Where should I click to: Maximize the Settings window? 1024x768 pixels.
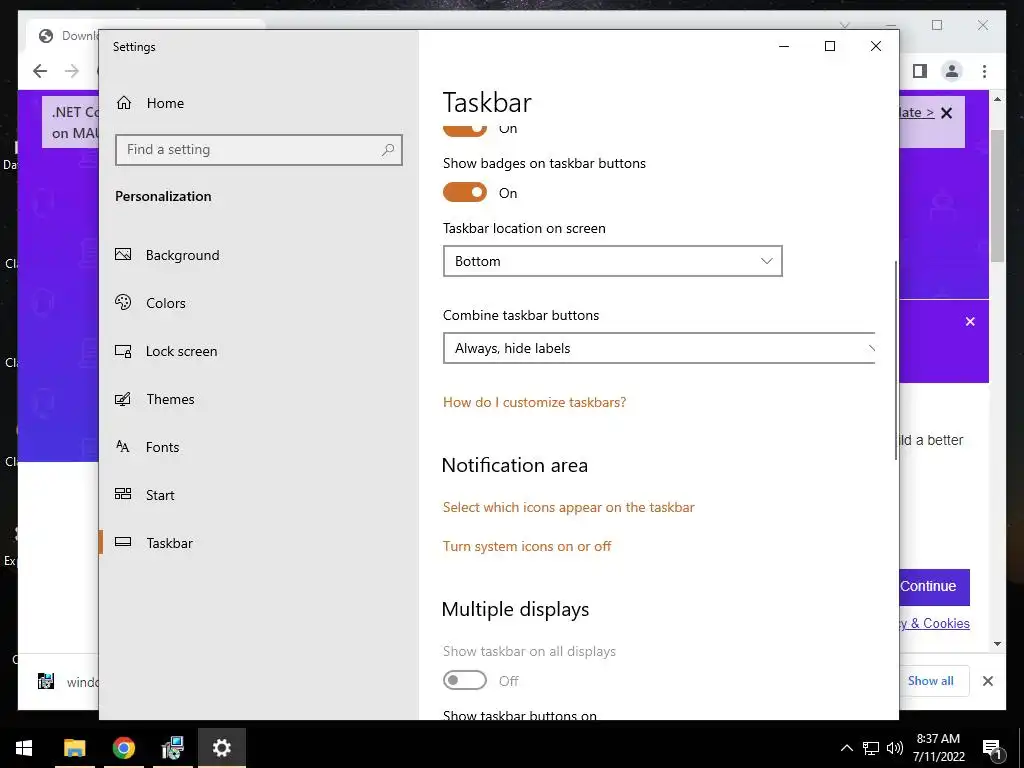(x=829, y=46)
